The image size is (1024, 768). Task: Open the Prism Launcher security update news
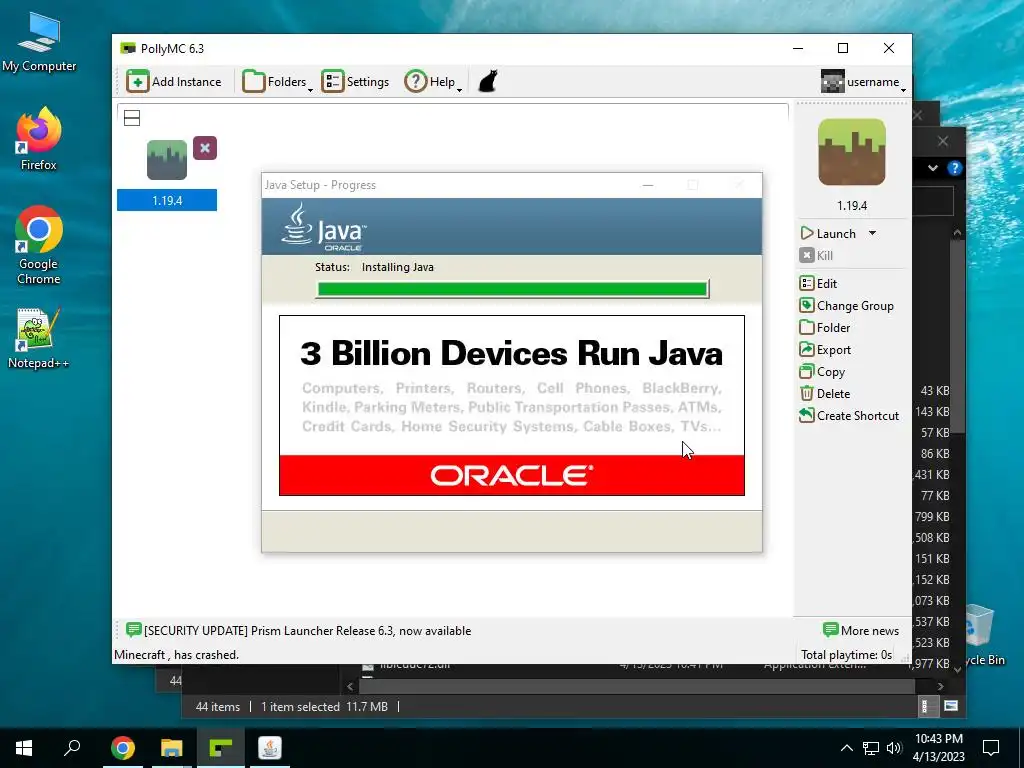(308, 631)
